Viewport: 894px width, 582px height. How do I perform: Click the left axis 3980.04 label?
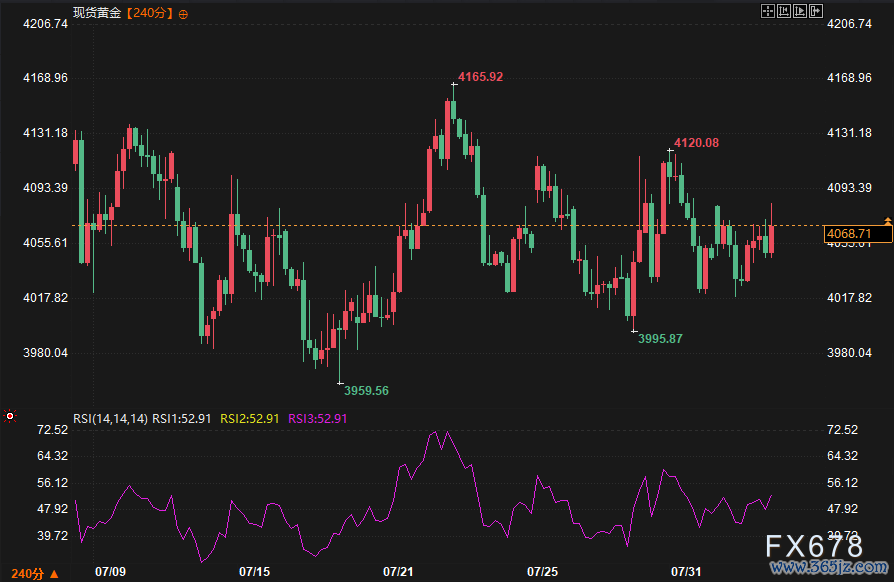(45, 353)
